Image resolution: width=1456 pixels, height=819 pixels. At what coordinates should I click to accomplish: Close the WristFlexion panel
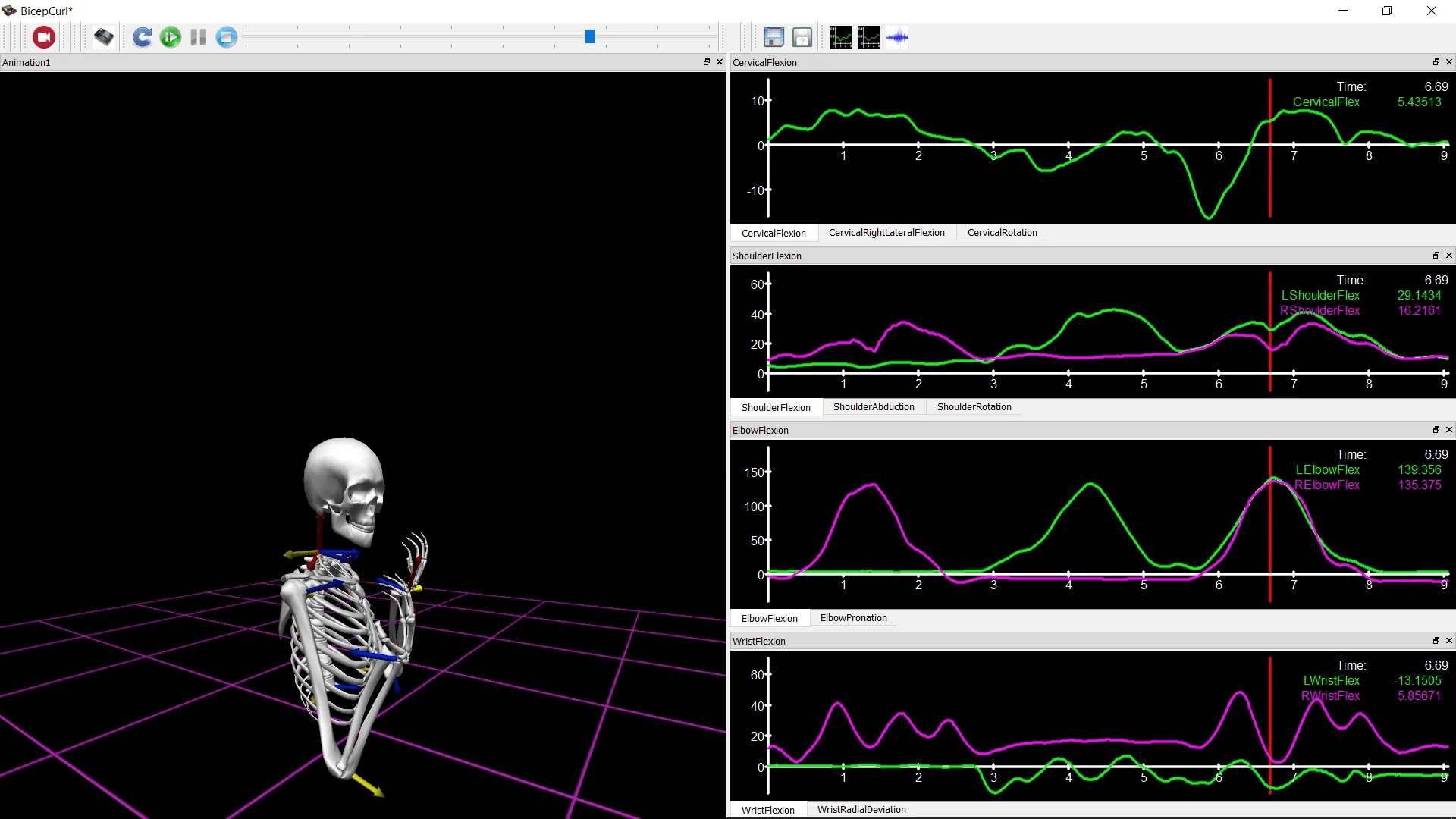pos(1449,641)
